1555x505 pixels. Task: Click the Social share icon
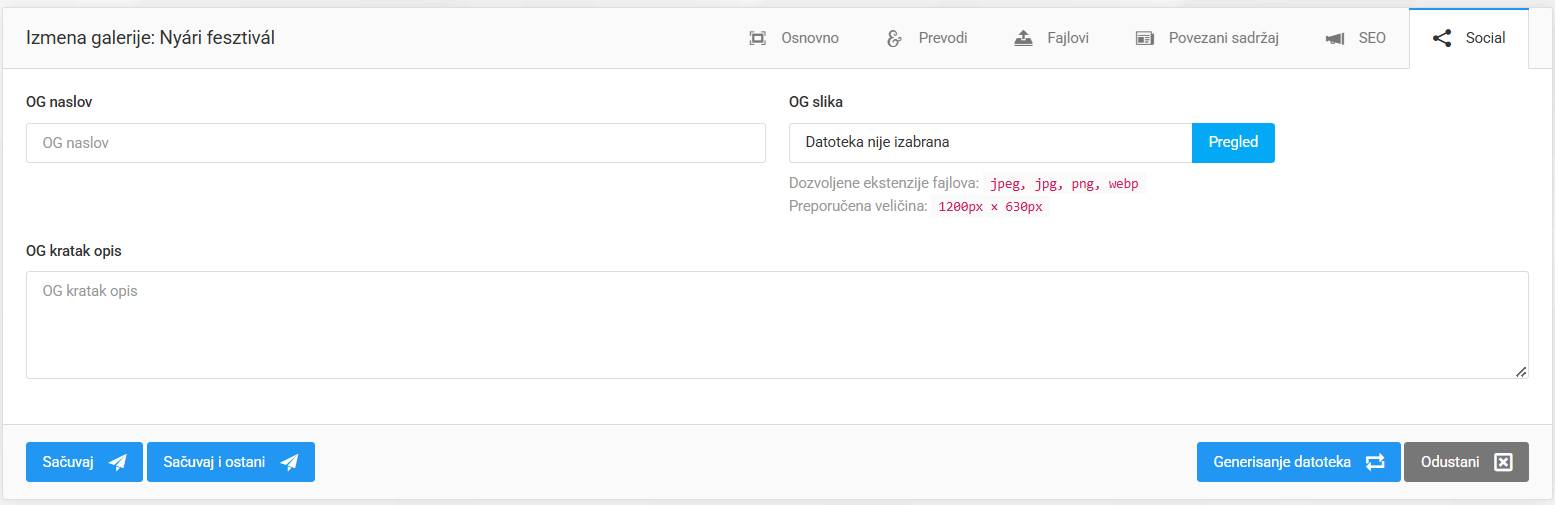[1442, 39]
